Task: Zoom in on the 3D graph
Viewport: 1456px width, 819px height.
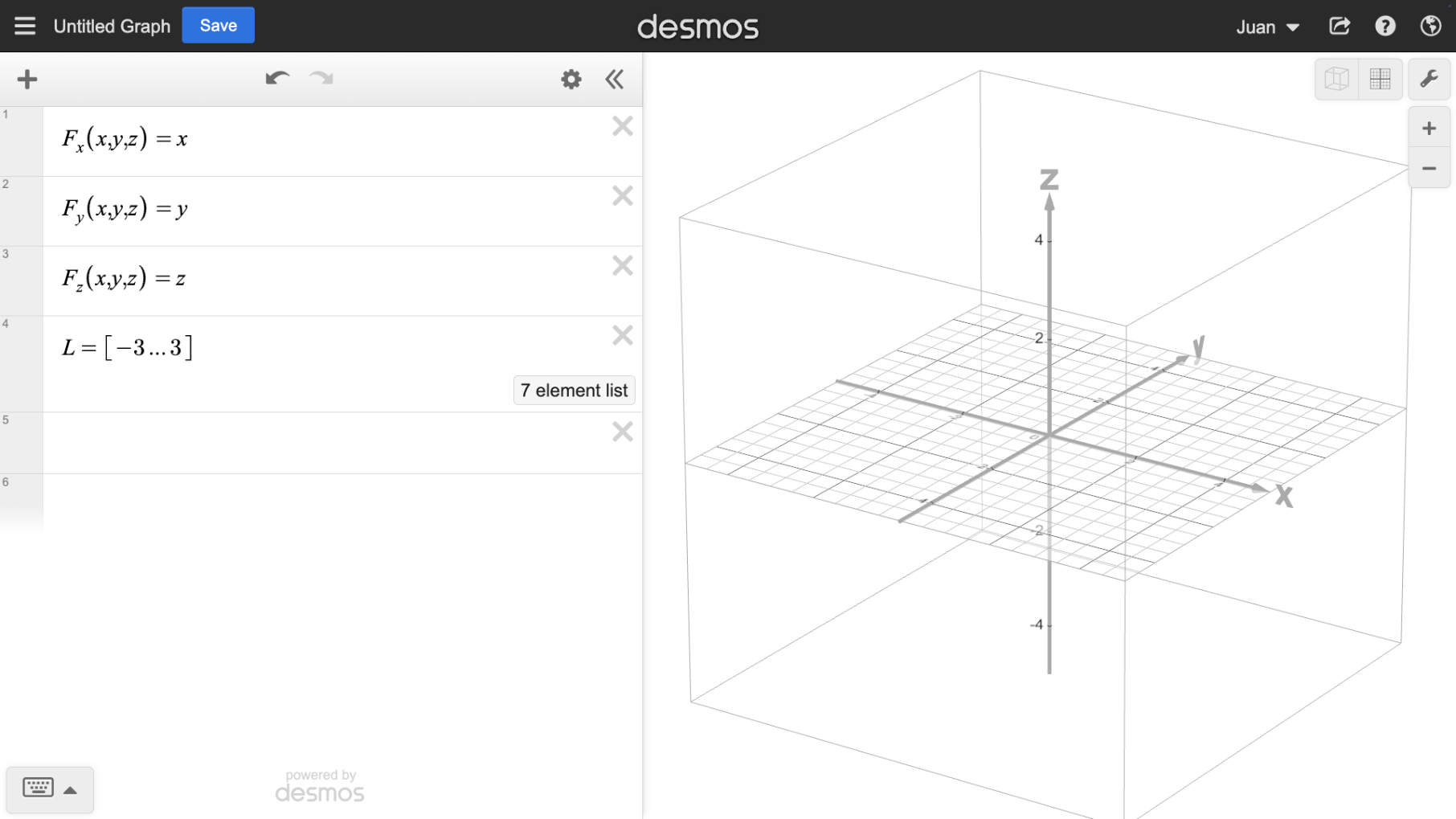Action: click(x=1429, y=128)
